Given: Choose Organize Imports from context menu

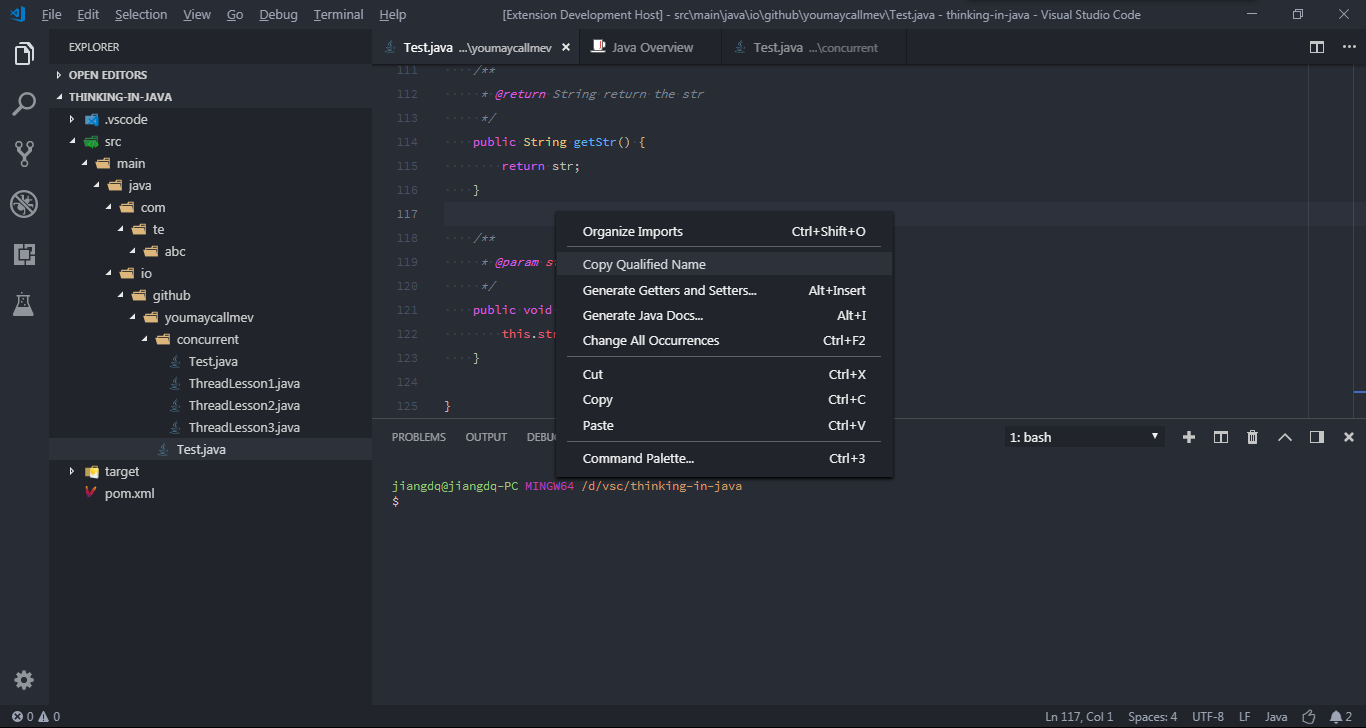Looking at the screenshot, I should point(724,231).
